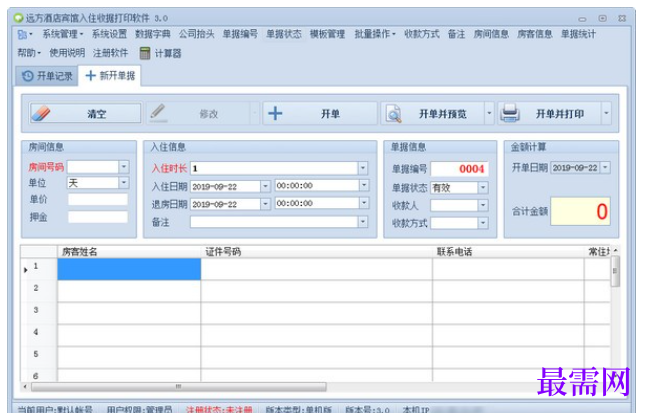
Task: Open 公司抬头 menu item
Action: coord(196,34)
